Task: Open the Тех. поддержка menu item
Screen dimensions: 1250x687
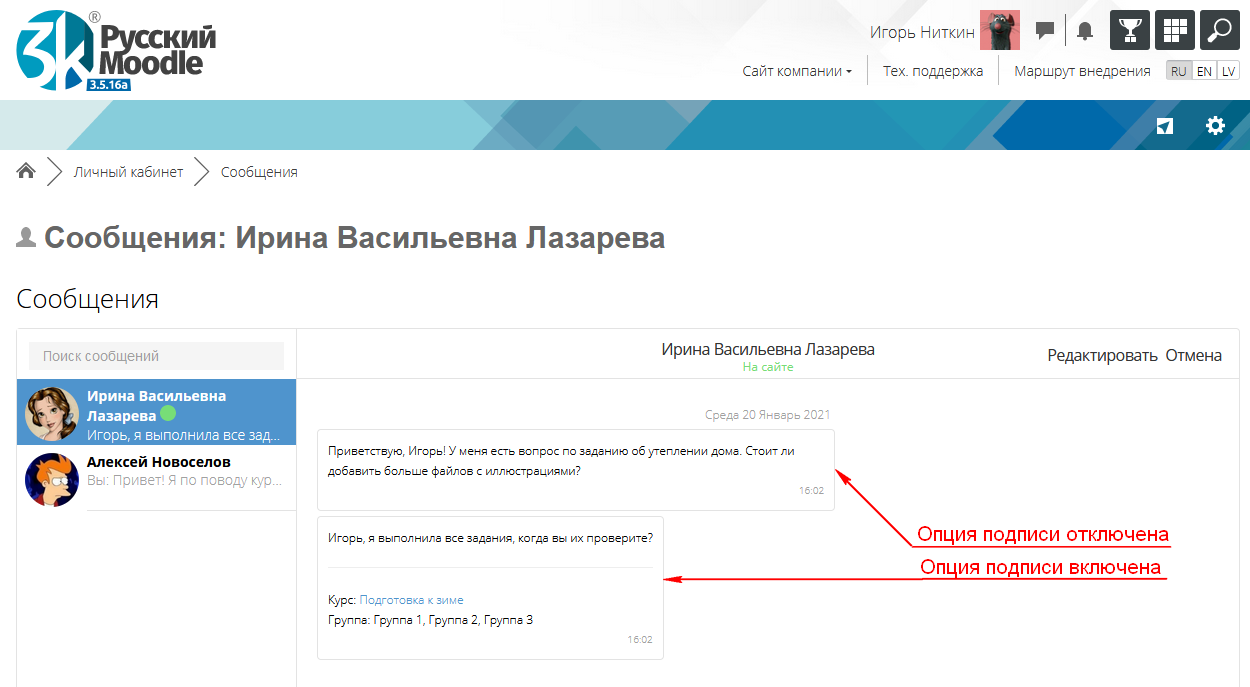Action: 932,71
